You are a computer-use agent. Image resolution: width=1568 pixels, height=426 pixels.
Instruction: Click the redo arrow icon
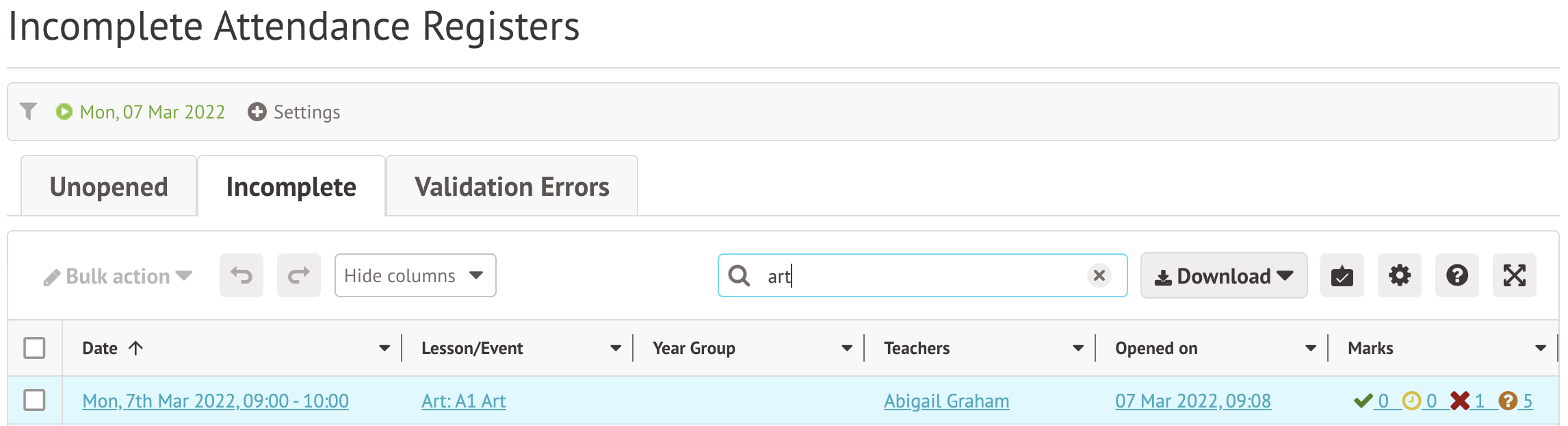pyautogui.click(x=299, y=276)
